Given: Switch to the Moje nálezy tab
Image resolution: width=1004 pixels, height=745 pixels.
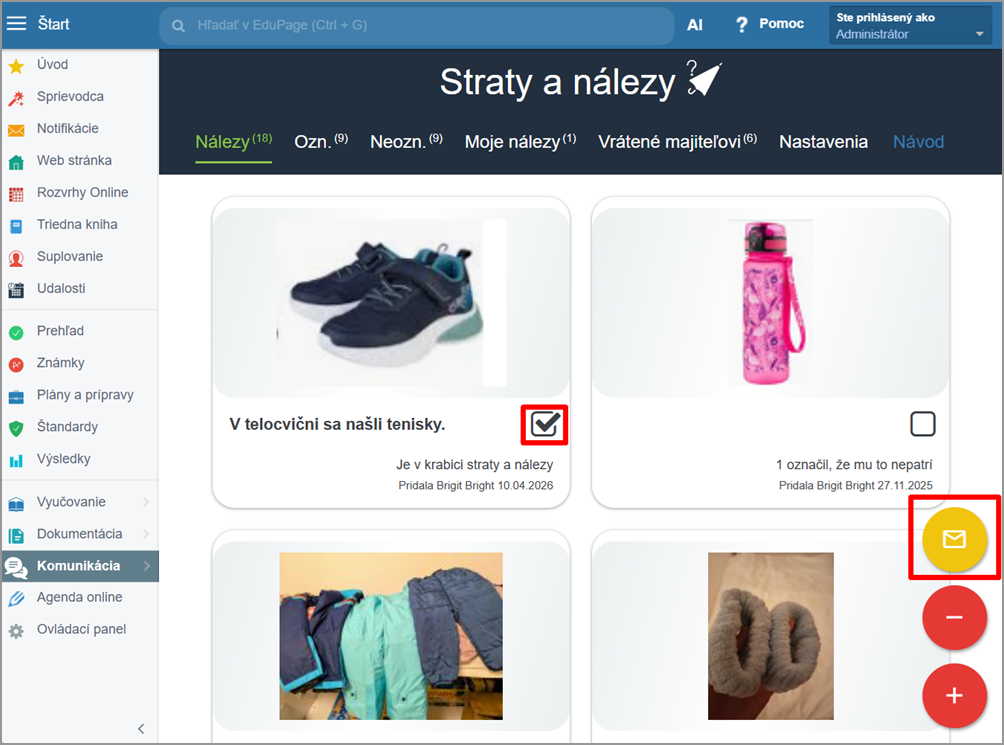Looking at the screenshot, I should 520,142.
